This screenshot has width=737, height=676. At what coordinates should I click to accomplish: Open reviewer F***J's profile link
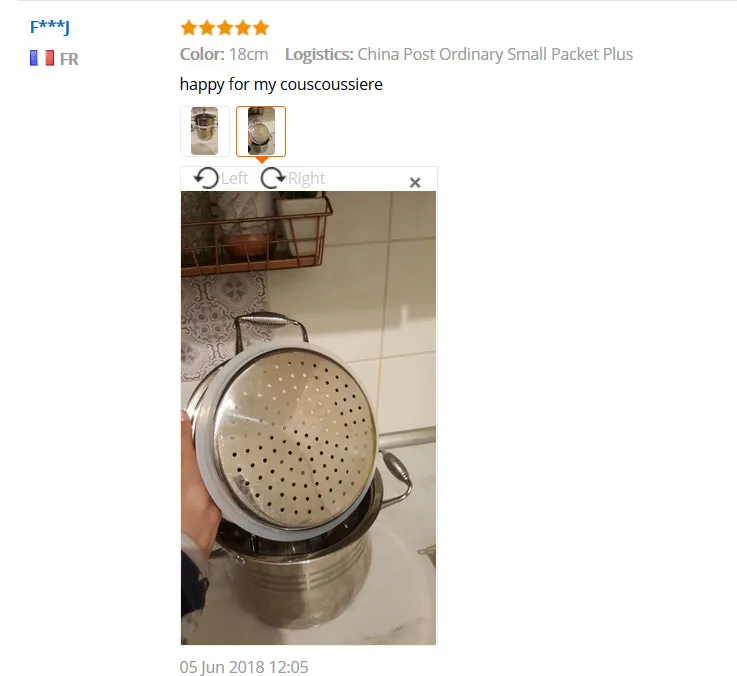click(x=50, y=27)
